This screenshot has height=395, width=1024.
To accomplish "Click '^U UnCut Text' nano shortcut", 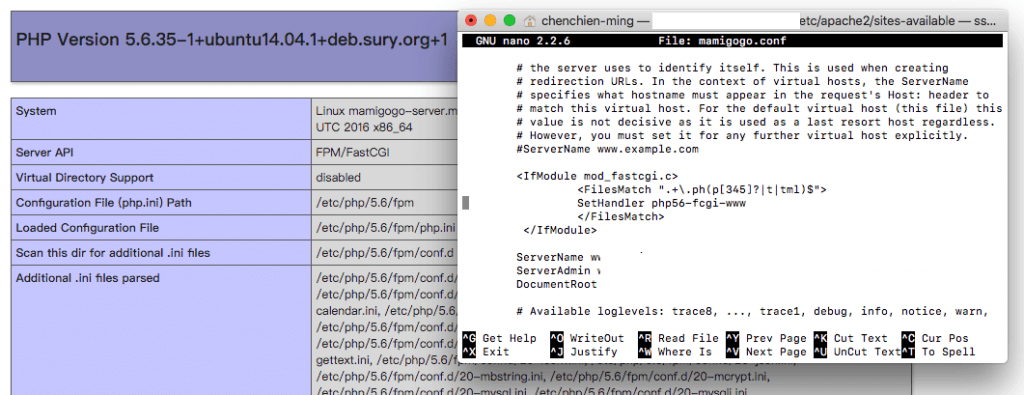I will (x=857, y=352).
